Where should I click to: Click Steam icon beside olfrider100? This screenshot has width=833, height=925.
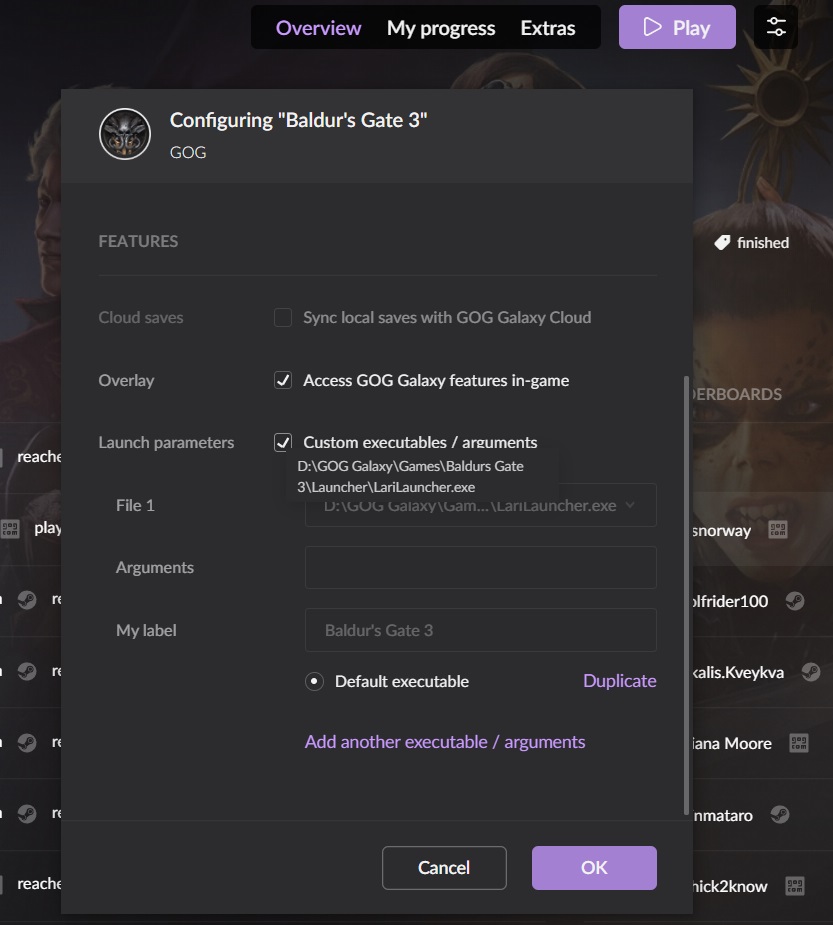(795, 601)
